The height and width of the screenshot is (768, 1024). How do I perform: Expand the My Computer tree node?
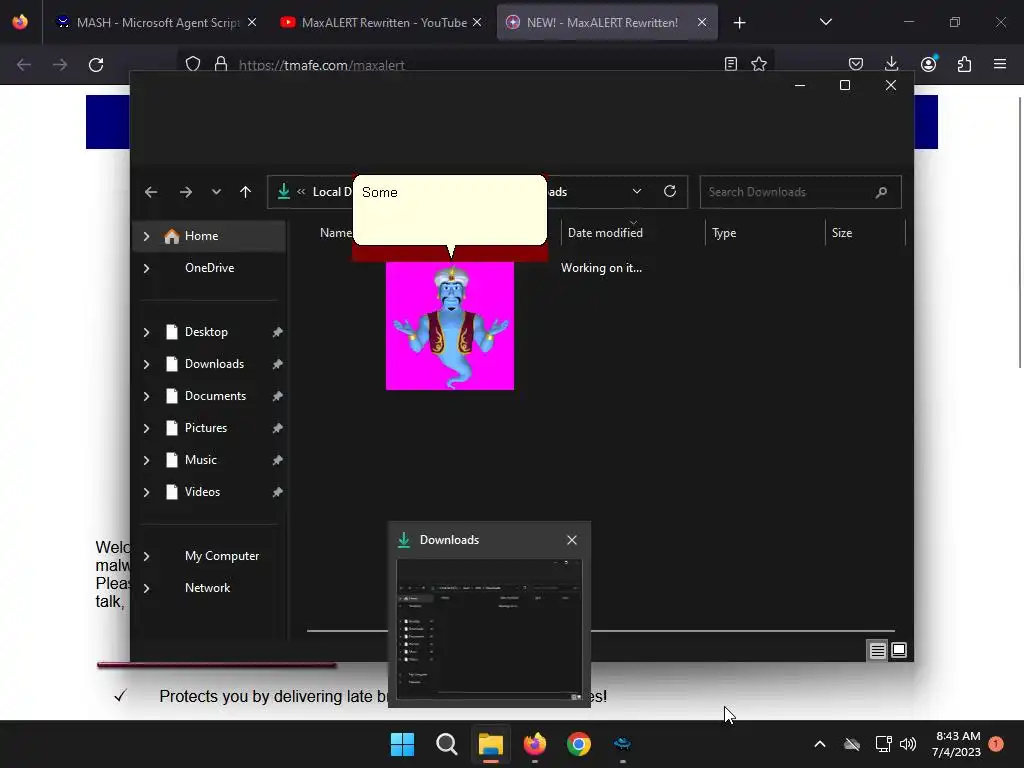coord(146,556)
